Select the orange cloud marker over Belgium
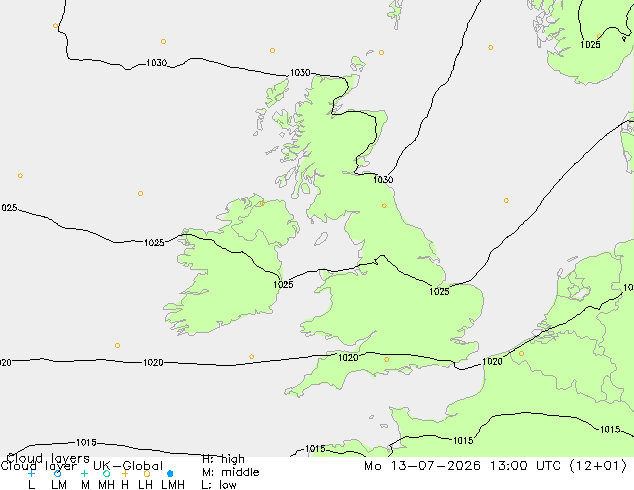The image size is (634, 490). click(521, 353)
